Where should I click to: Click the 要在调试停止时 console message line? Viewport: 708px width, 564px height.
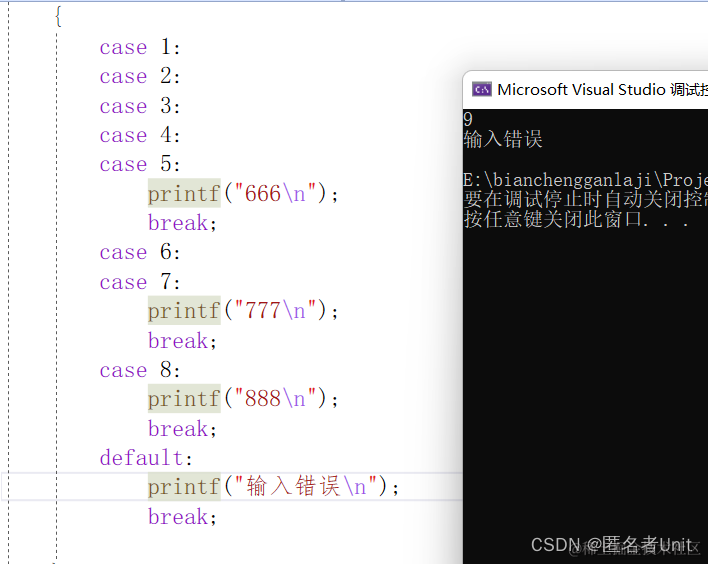[x=586, y=199]
